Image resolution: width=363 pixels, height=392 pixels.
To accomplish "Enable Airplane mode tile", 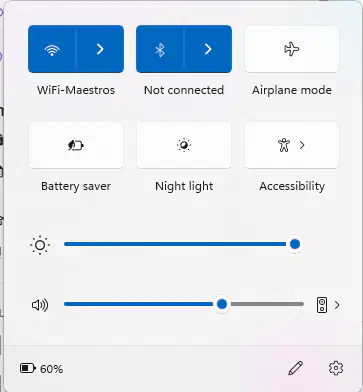I will [292, 49].
